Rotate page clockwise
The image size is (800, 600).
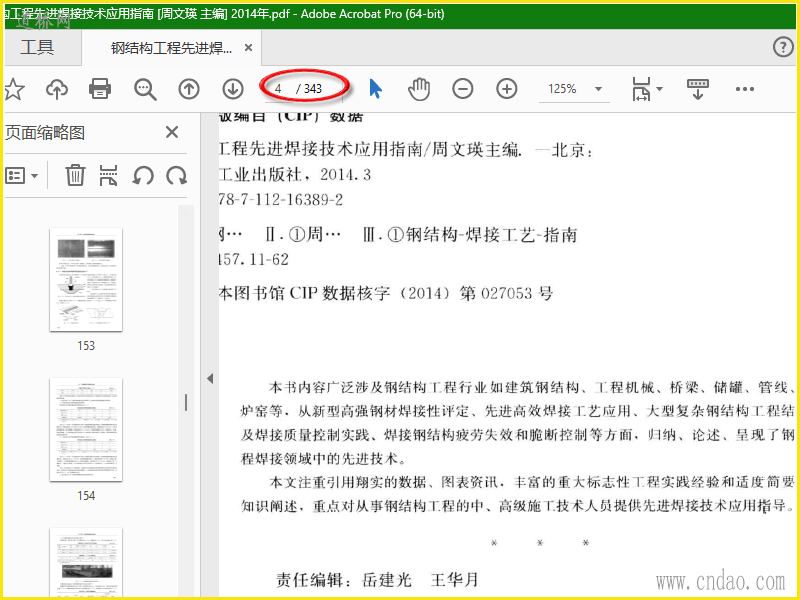[x=177, y=176]
